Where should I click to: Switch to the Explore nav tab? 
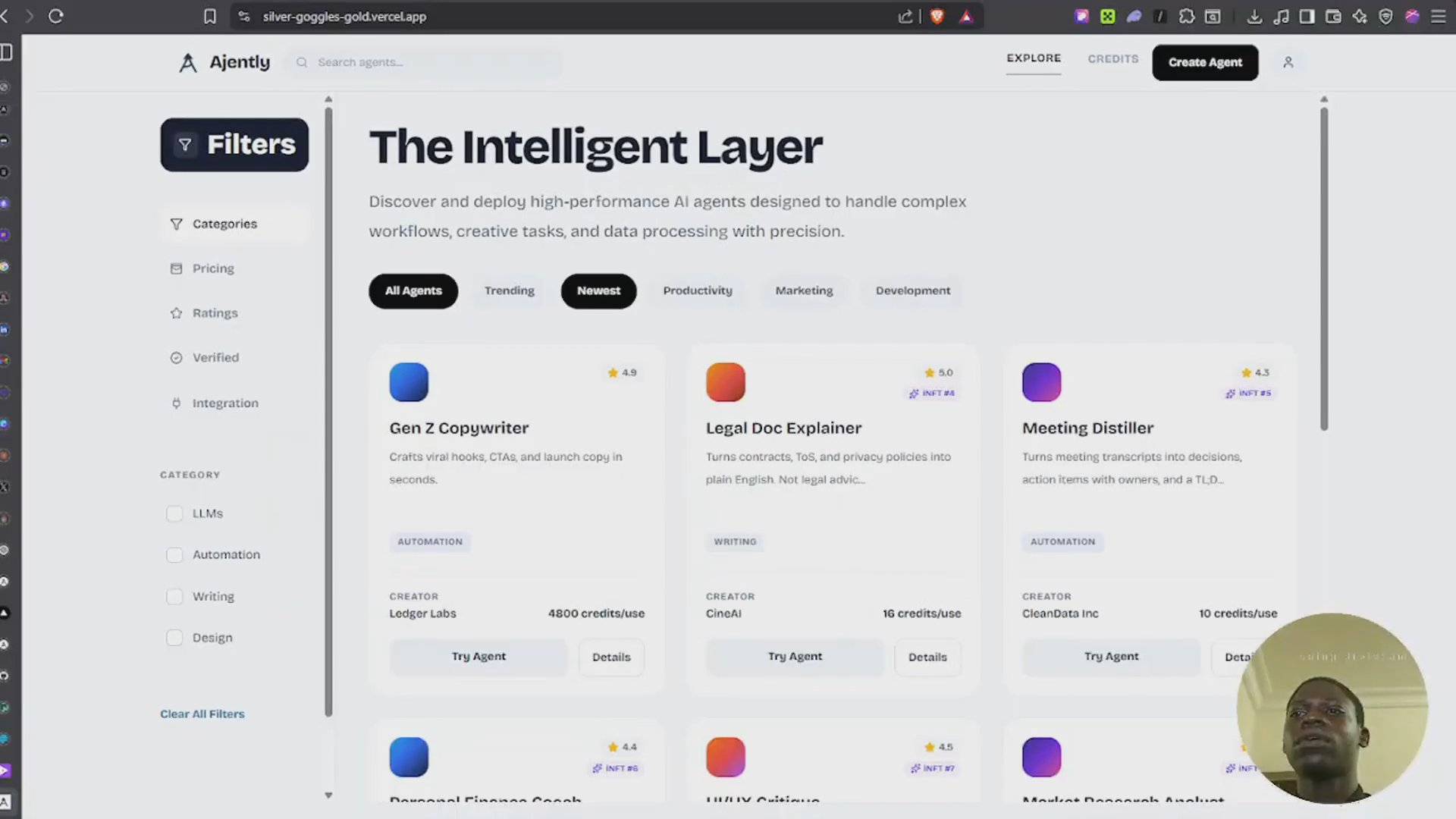[x=1034, y=58]
